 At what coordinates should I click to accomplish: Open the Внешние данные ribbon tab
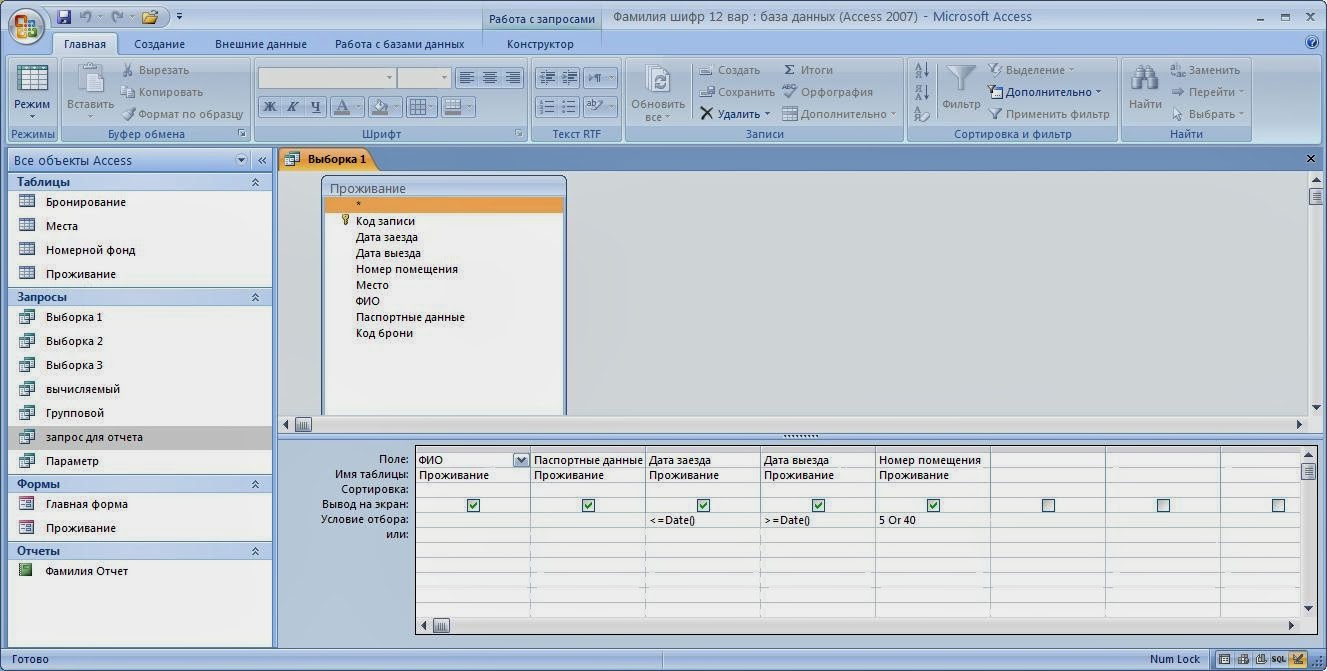coord(261,44)
